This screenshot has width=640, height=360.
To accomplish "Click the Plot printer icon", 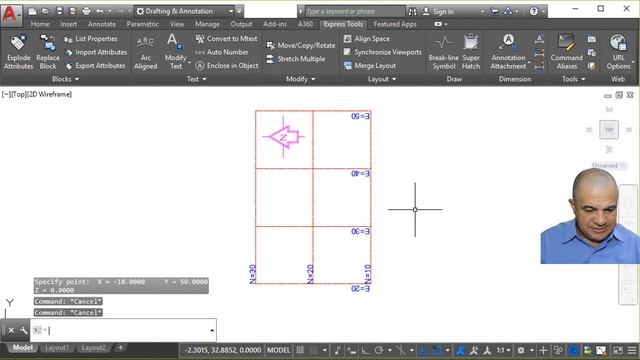I will (x=86, y=11).
